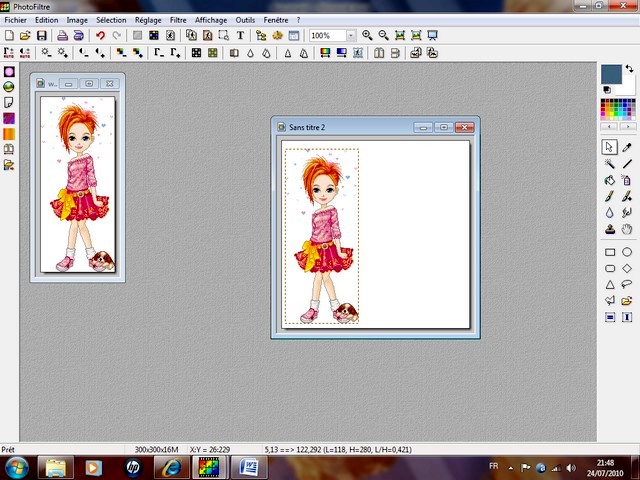Open a file with the folder icon
640x480 pixels.
tap(25, 36)
